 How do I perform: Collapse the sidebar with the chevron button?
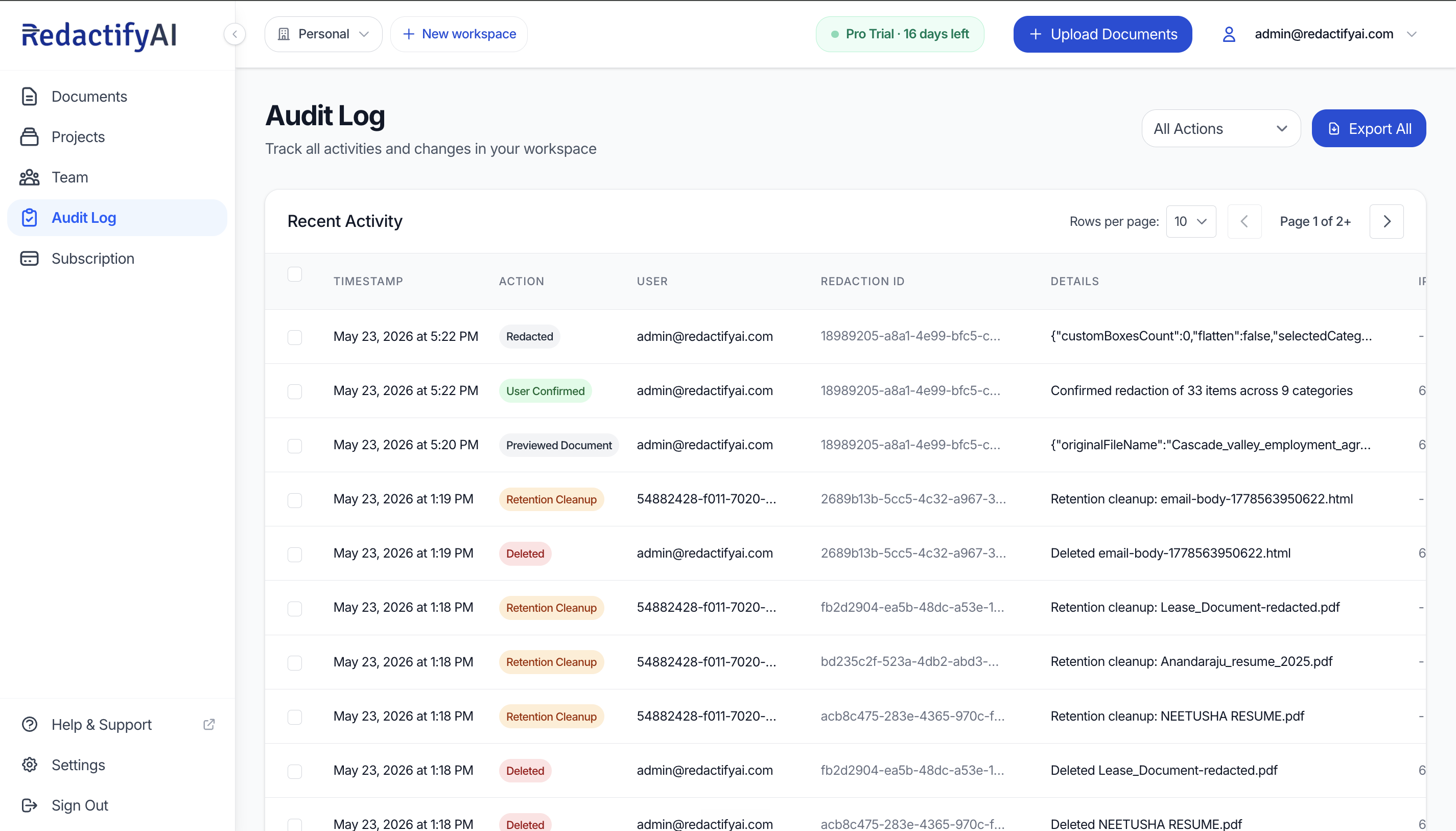(234, 34)
